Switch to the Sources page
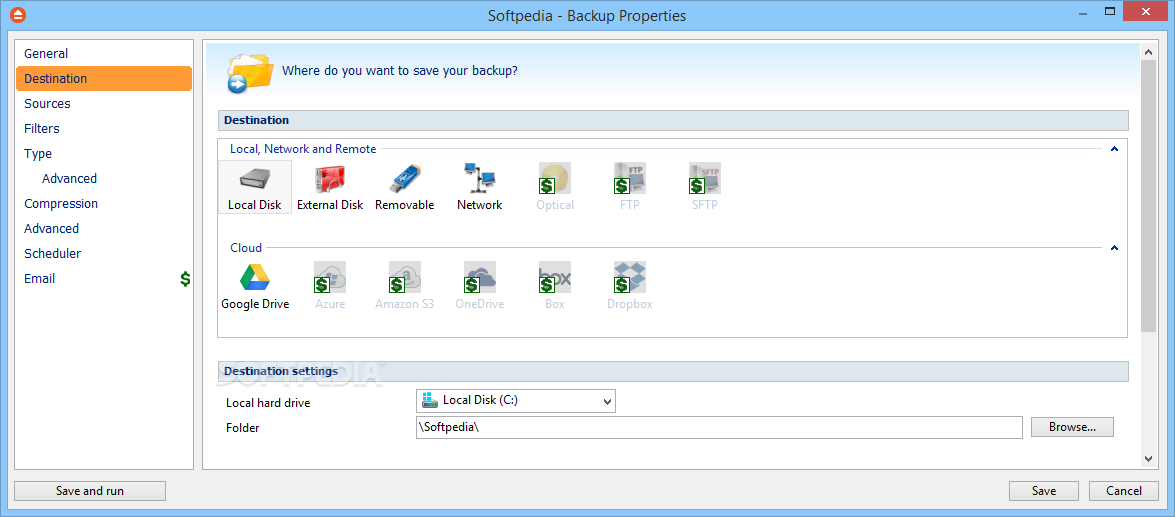 pyautogui.click(x=104, y=103)
